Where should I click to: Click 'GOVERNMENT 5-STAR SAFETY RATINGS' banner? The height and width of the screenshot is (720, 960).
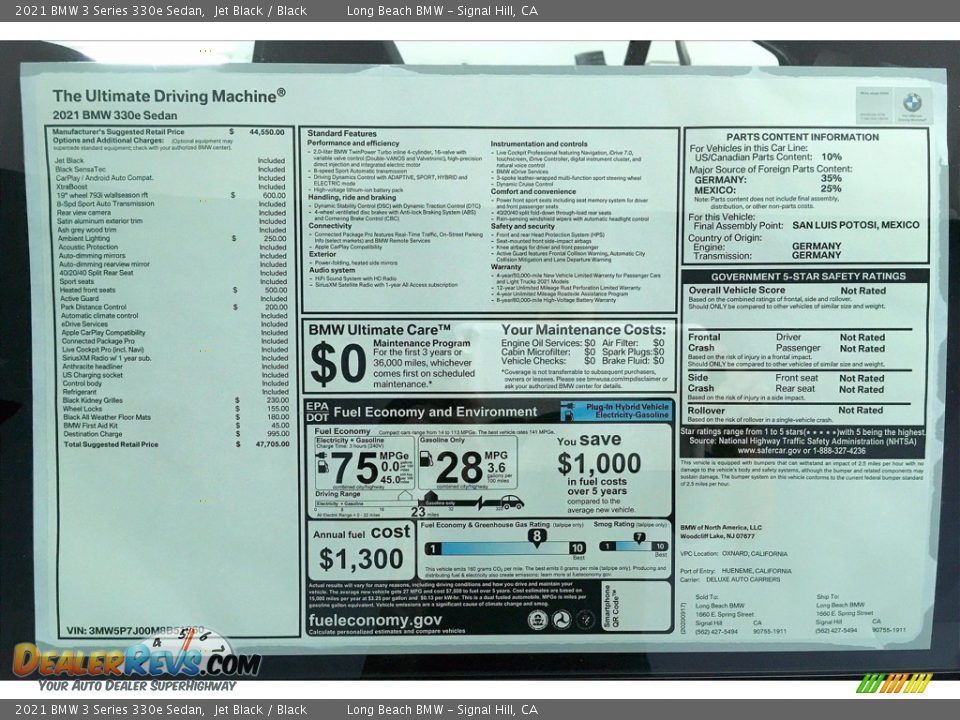(x=808, y=276)
